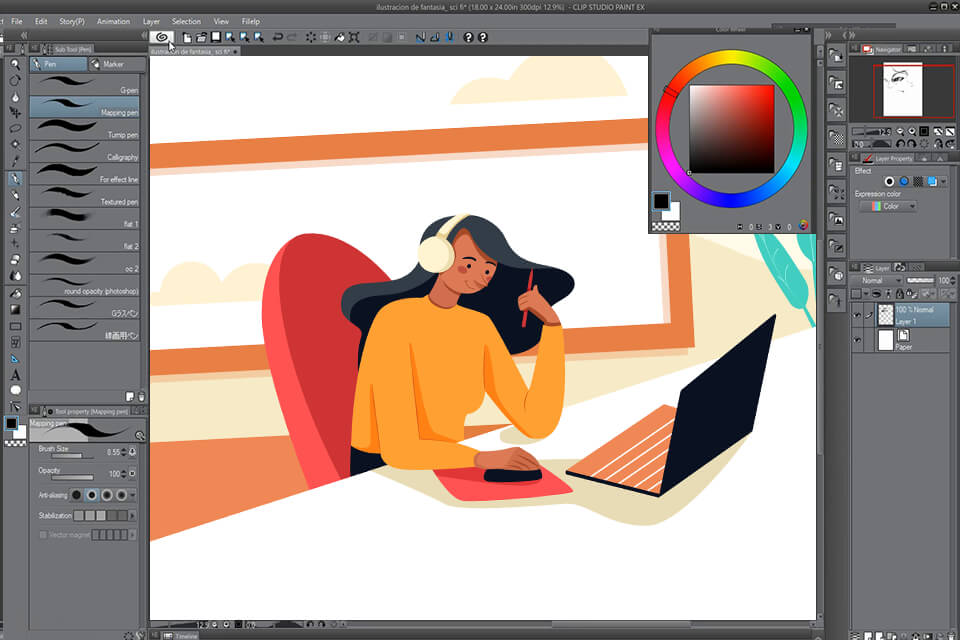
Task: Open the Expression color Color dropdown
Action: 888,206
